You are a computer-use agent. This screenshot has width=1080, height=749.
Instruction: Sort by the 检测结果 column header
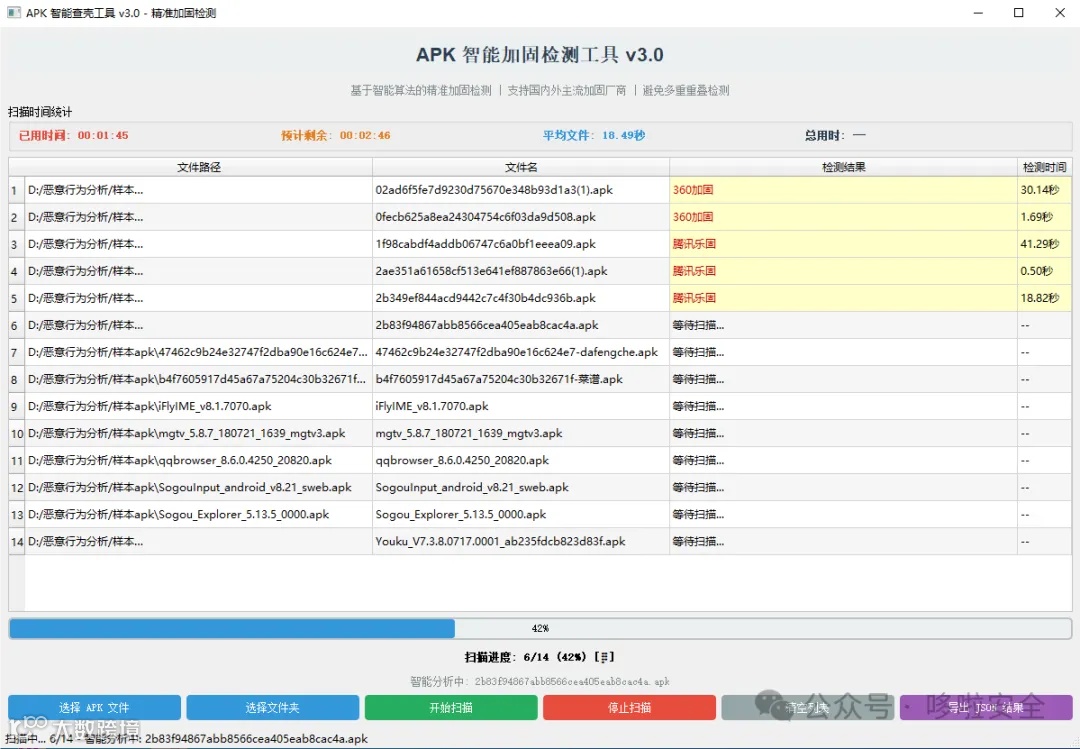point(843,166)
